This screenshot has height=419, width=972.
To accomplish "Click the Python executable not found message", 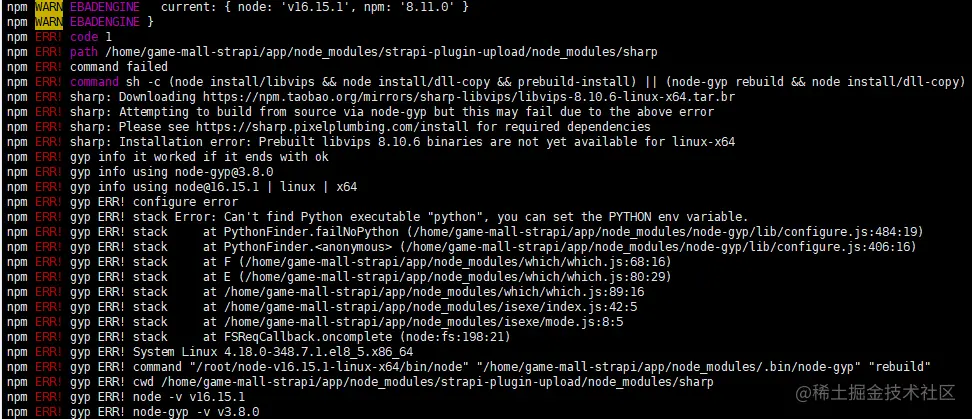I will [455, 217].
